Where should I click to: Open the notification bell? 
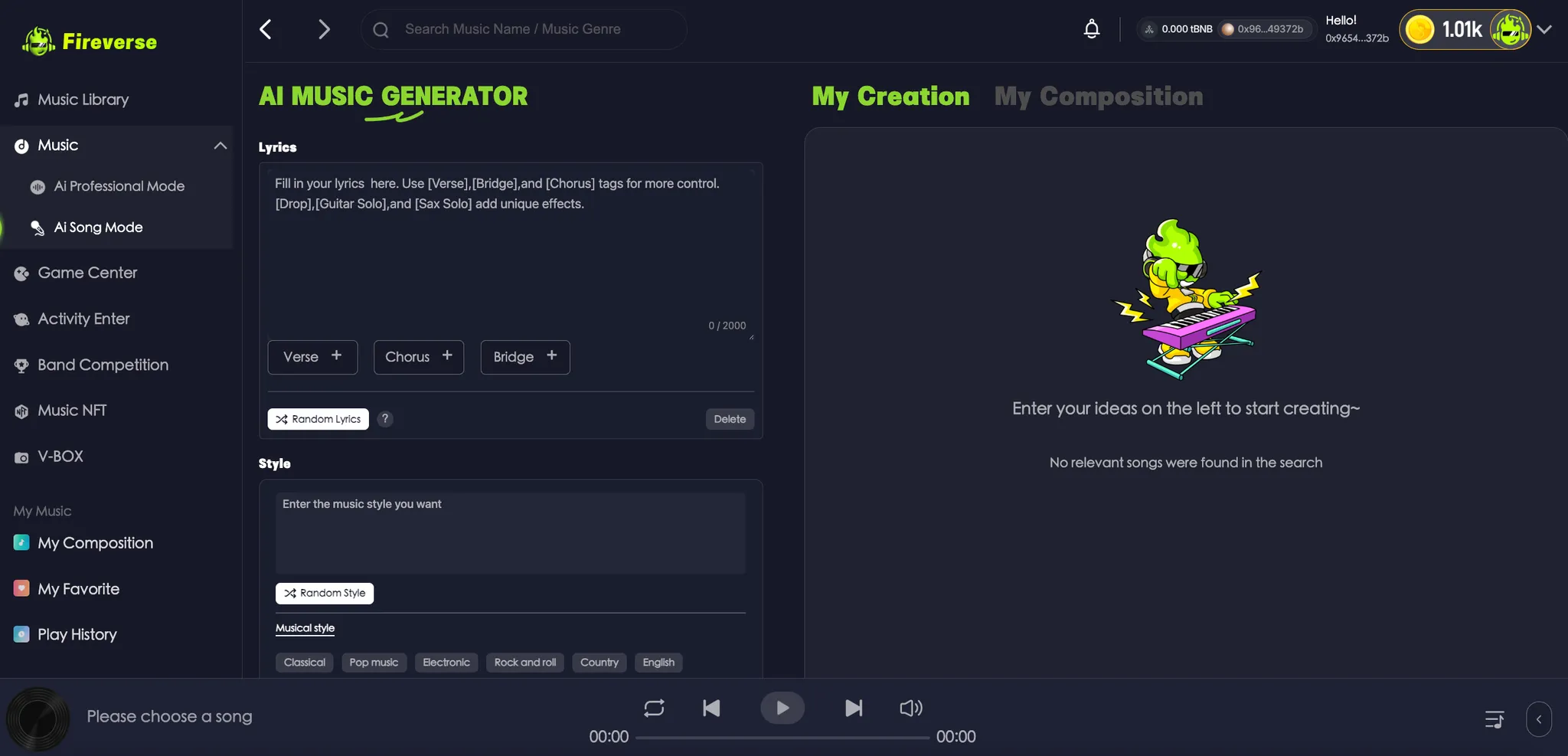(1091, 29)
